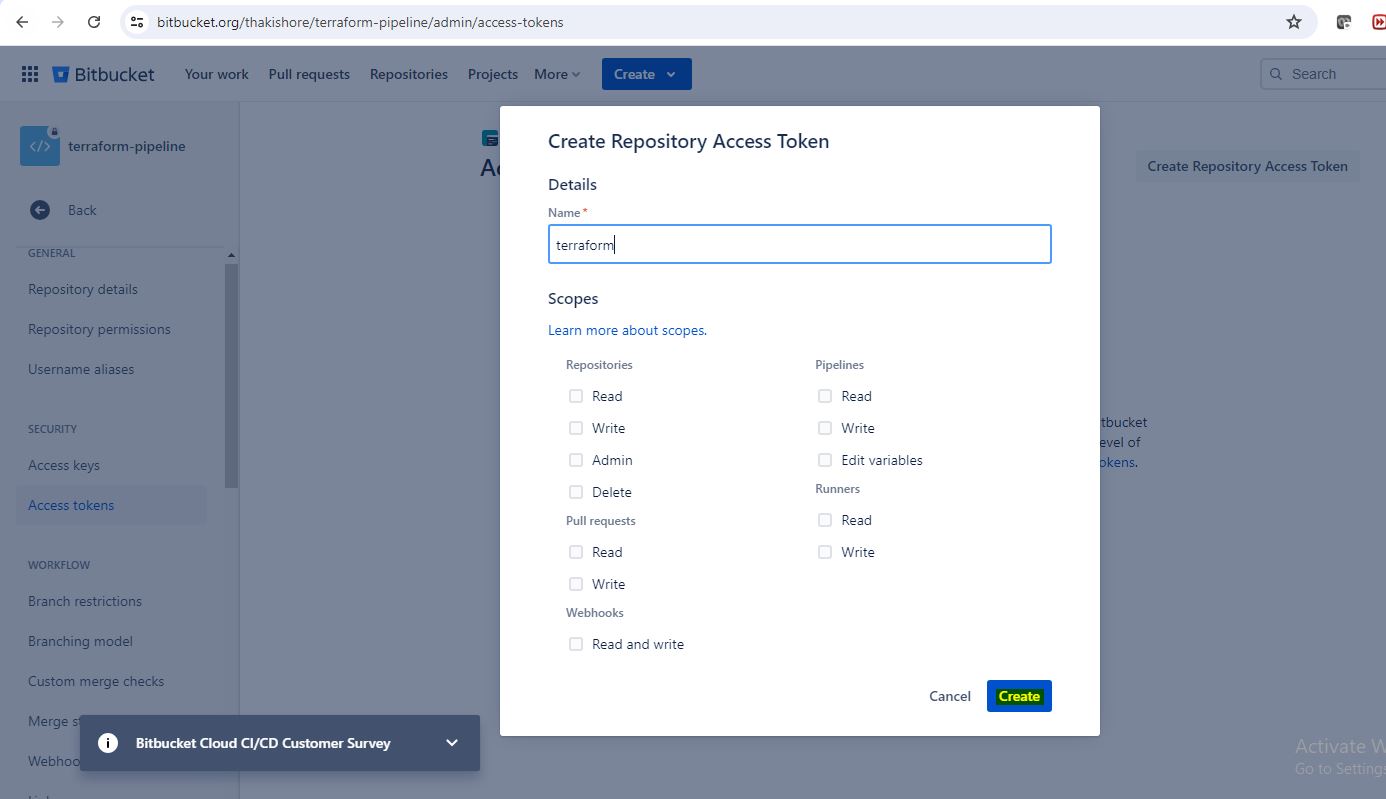Open Pull requests in top navigation

(x=309, y=74)
